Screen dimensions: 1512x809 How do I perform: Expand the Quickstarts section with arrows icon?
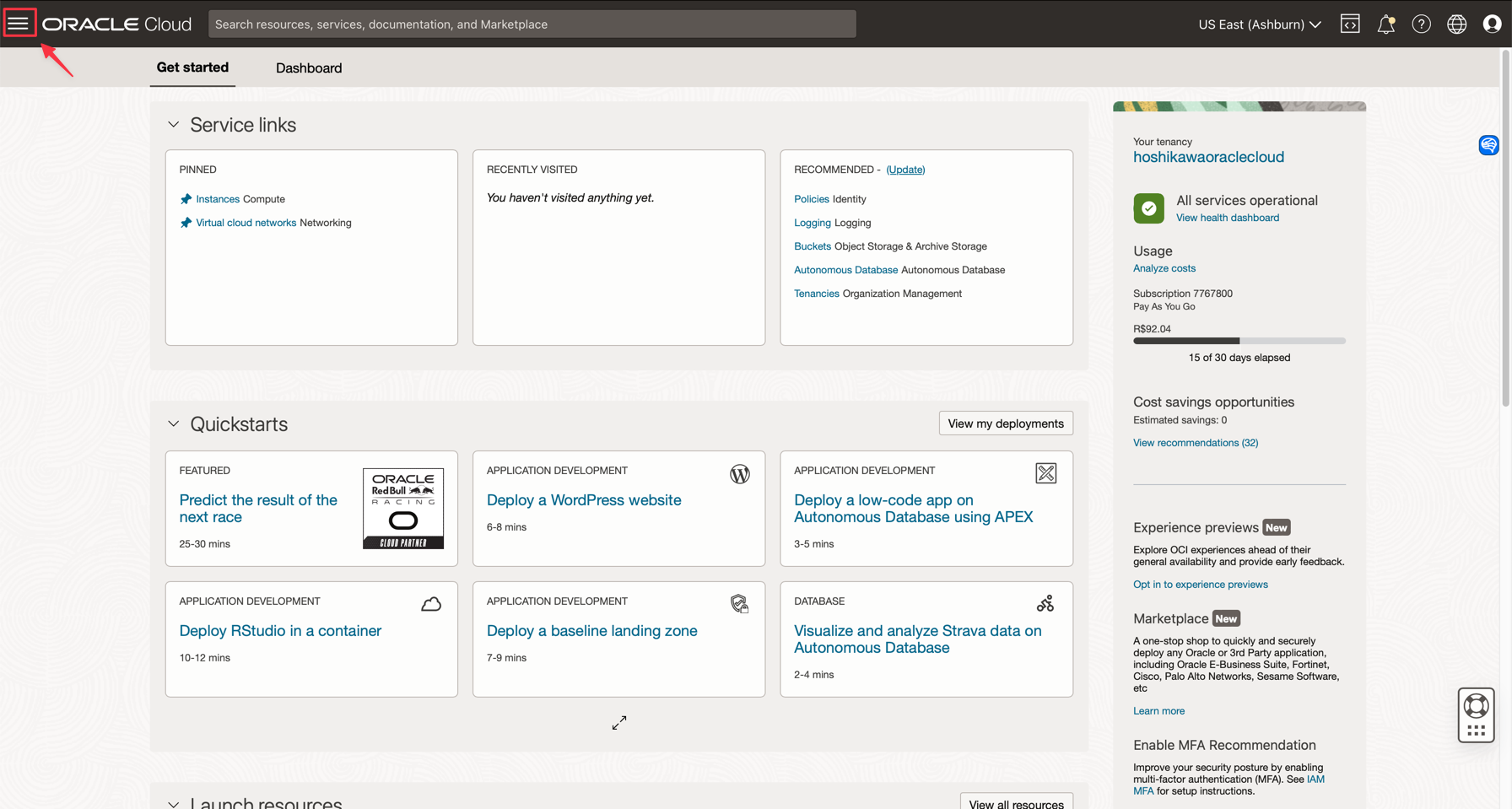tap(619, 723)
